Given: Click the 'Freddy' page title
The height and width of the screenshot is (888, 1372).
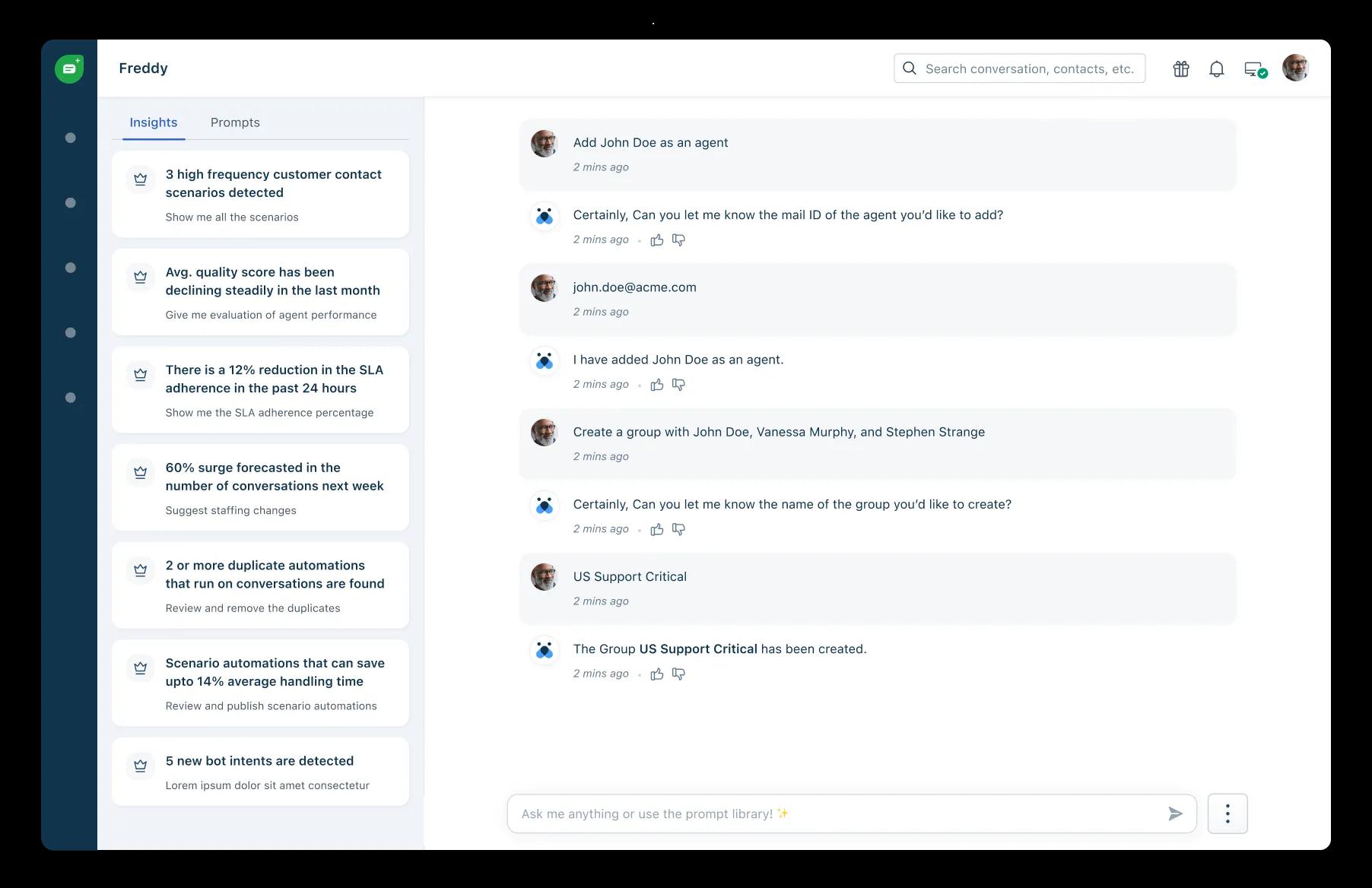Looking at the screenshot, I should click(x=143, y=68).
